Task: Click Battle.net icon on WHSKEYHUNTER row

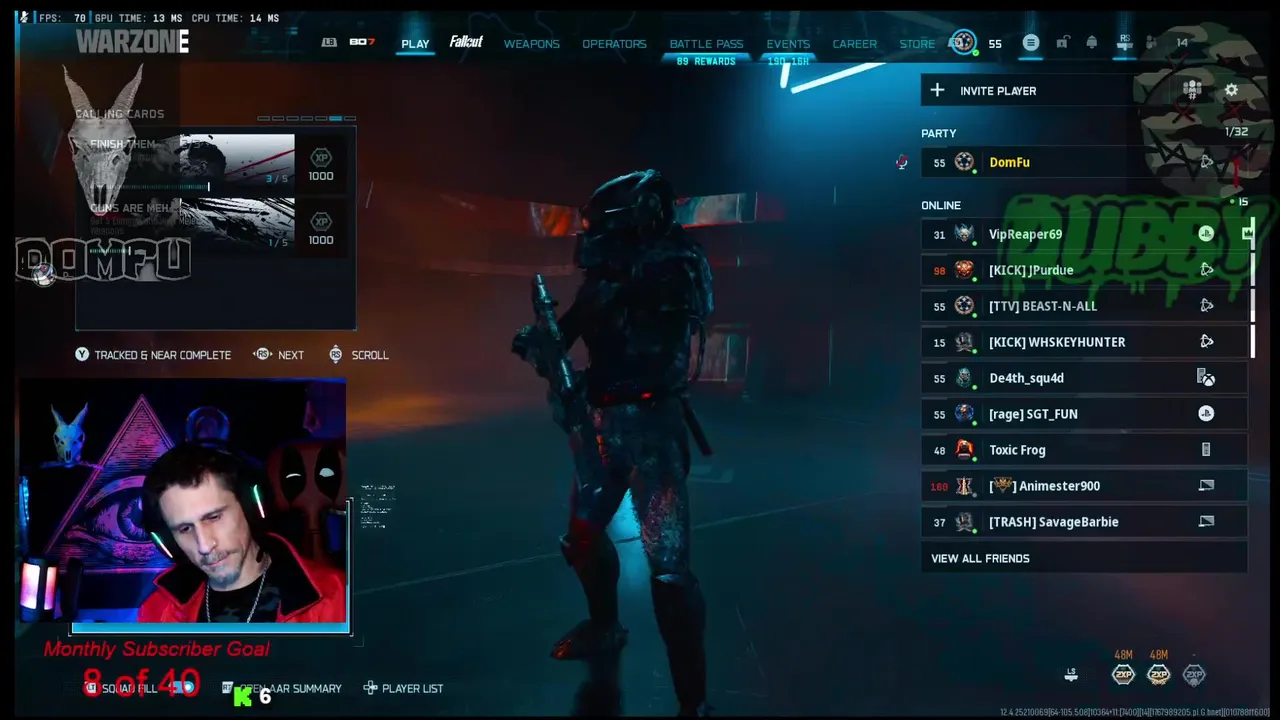Action: click(1206, 342)
